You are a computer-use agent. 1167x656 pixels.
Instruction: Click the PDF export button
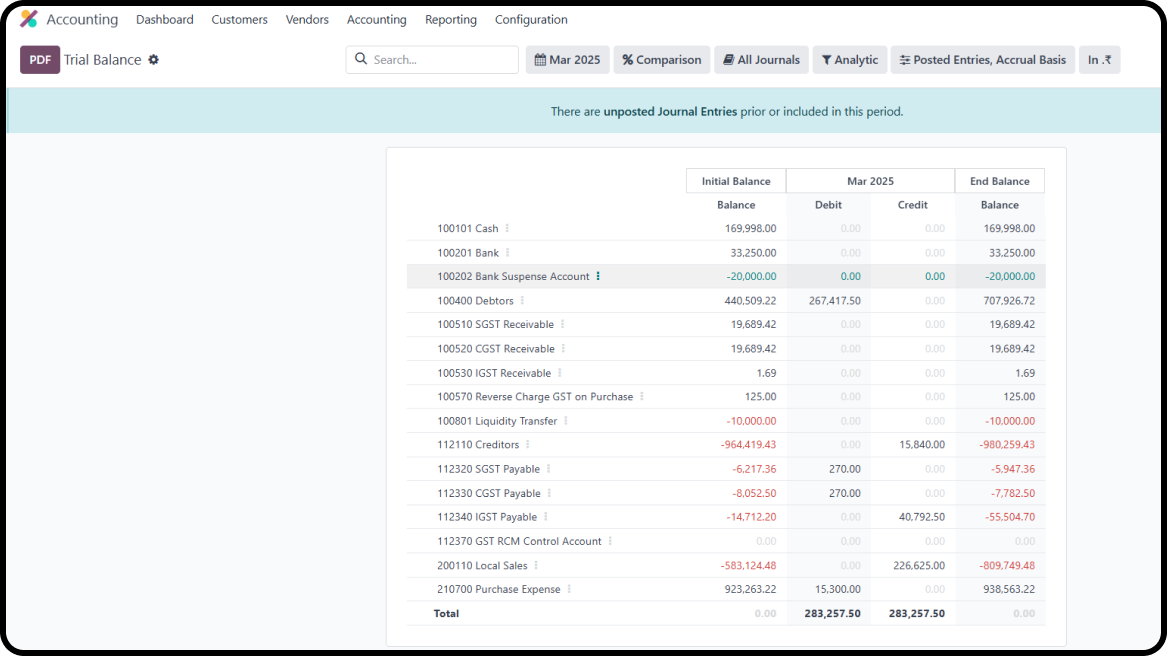point(39,59)
